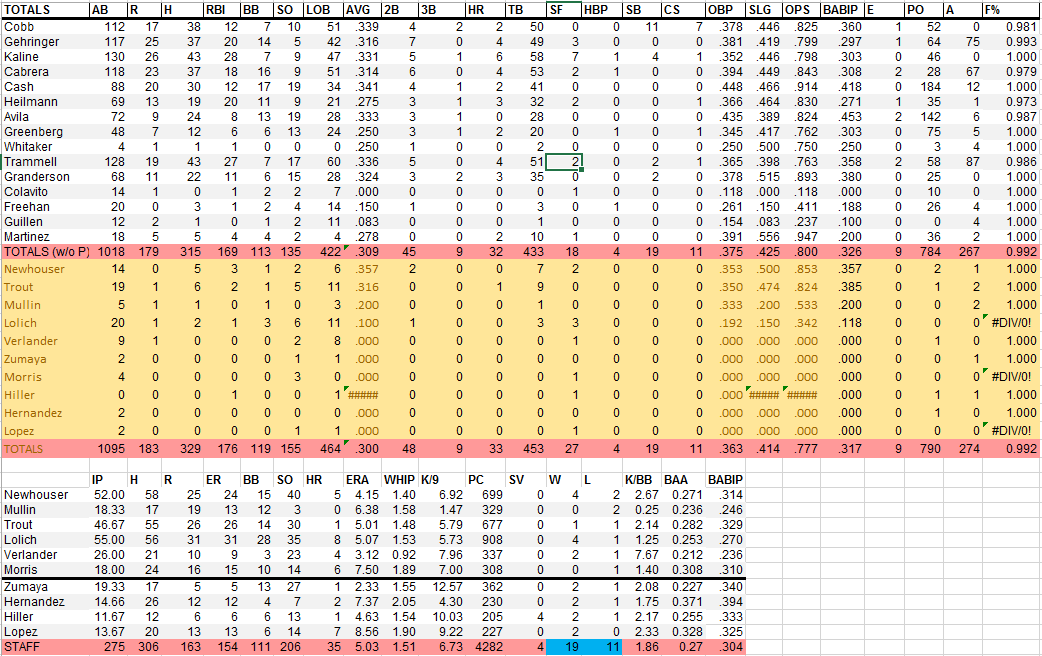Viewport: 1042px width, 656px height.
Task: Click Zumaya's 12.57 K/9 value
Action: (441, 587)
